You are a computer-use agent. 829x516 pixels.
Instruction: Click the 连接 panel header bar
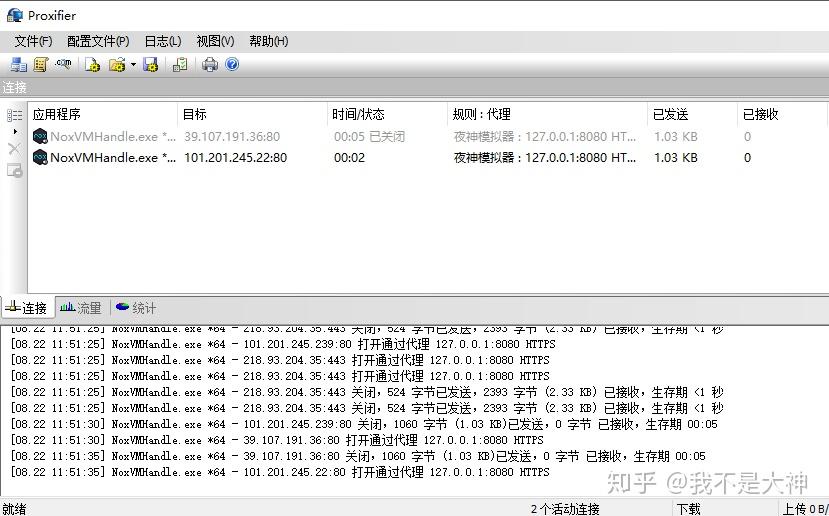point(414,87)
